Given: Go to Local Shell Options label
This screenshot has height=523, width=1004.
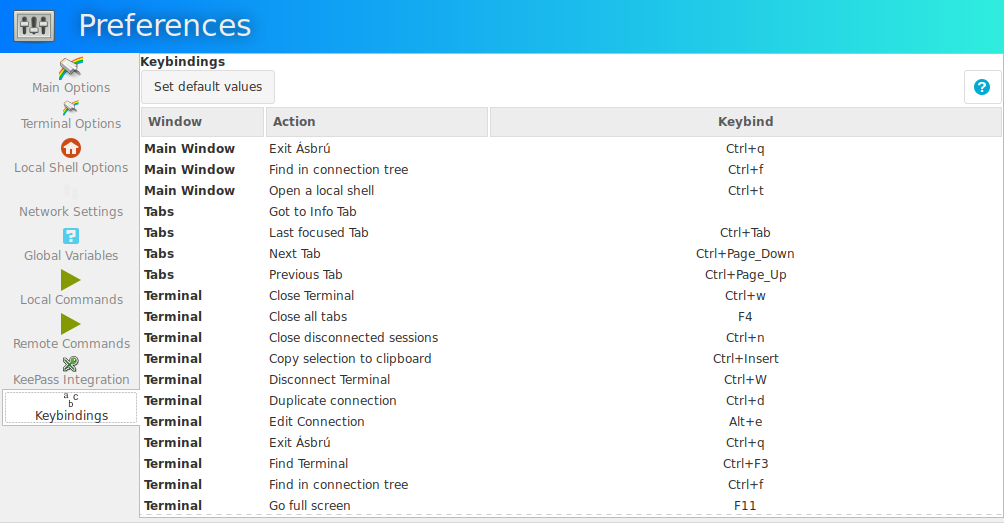Looking at the screenshot, I should (x=71, y=168).
